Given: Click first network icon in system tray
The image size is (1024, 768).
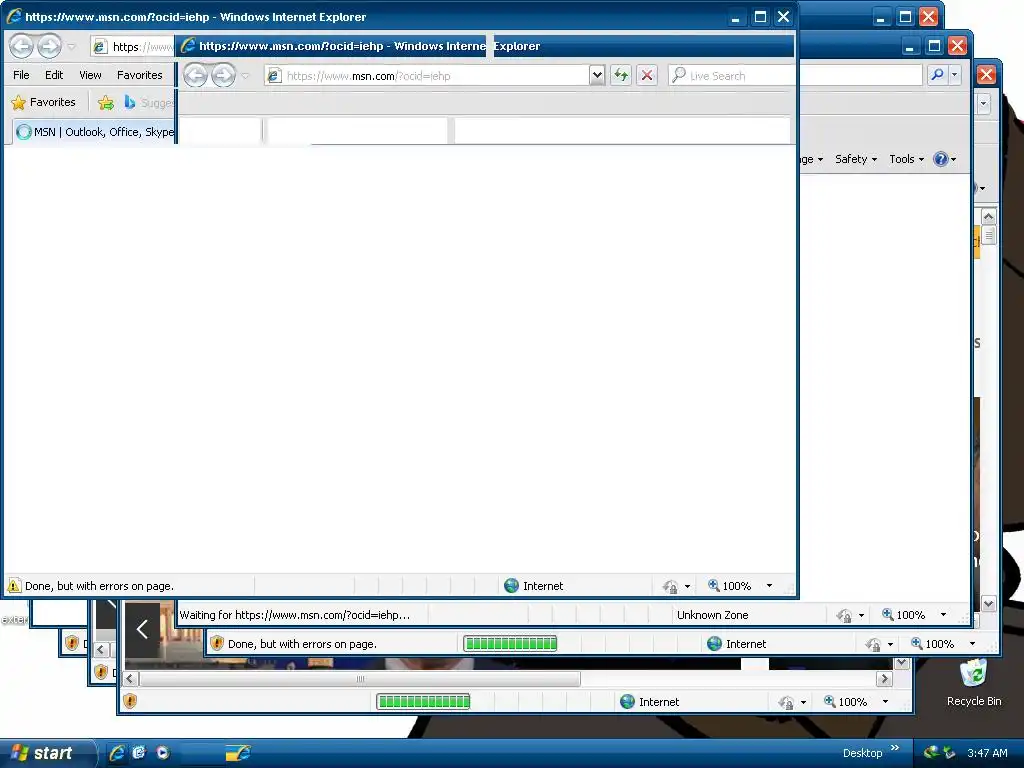Looking at the screenshot, I should coord(931,753).
